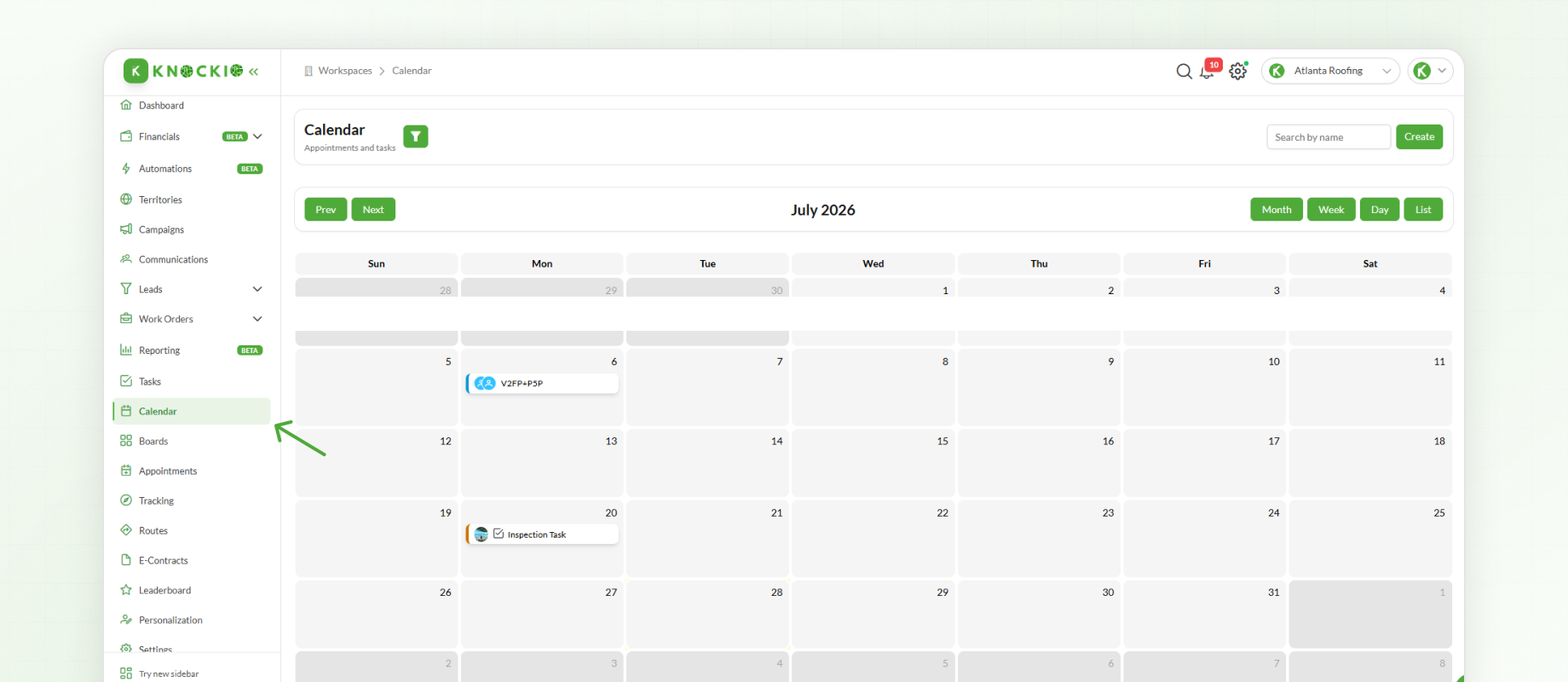
Task: Select day number 23 under Thu
Action: (1108, 512)
